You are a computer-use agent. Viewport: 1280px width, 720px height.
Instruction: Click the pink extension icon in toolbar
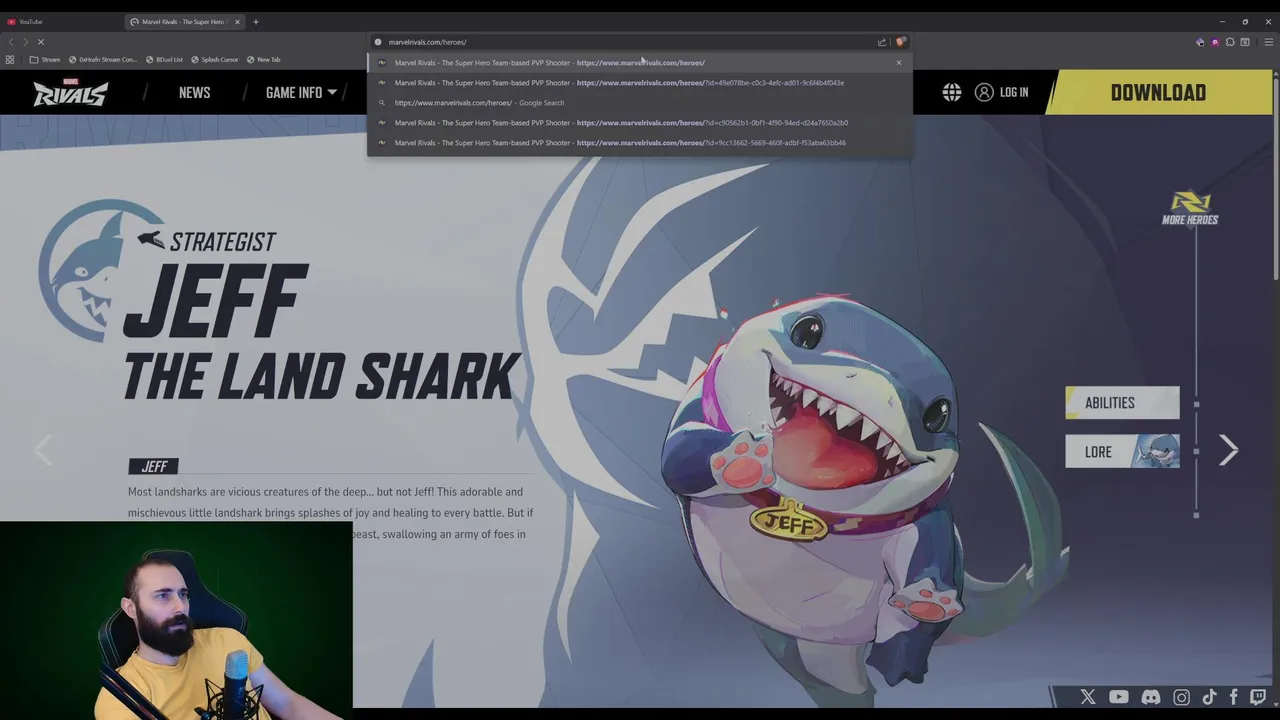(1215, 42)
